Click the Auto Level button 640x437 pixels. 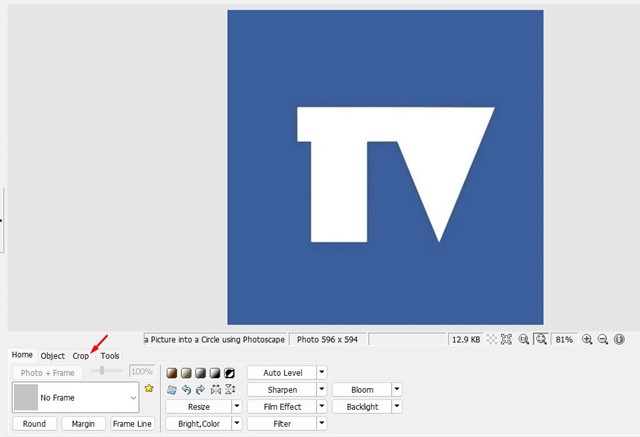[282, 373]
